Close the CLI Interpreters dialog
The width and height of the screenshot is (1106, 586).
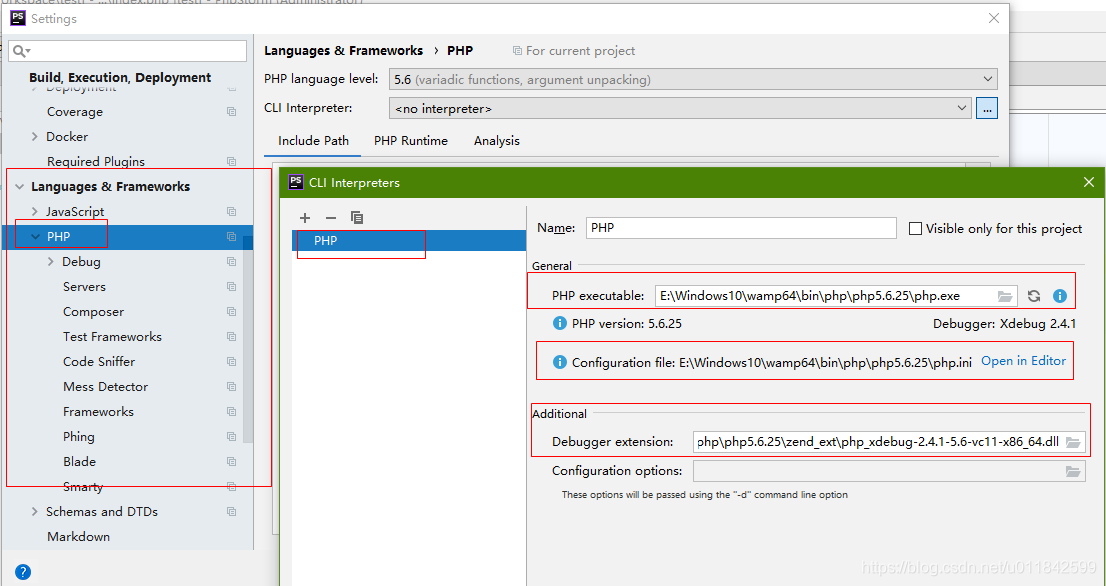[1088, 183]
